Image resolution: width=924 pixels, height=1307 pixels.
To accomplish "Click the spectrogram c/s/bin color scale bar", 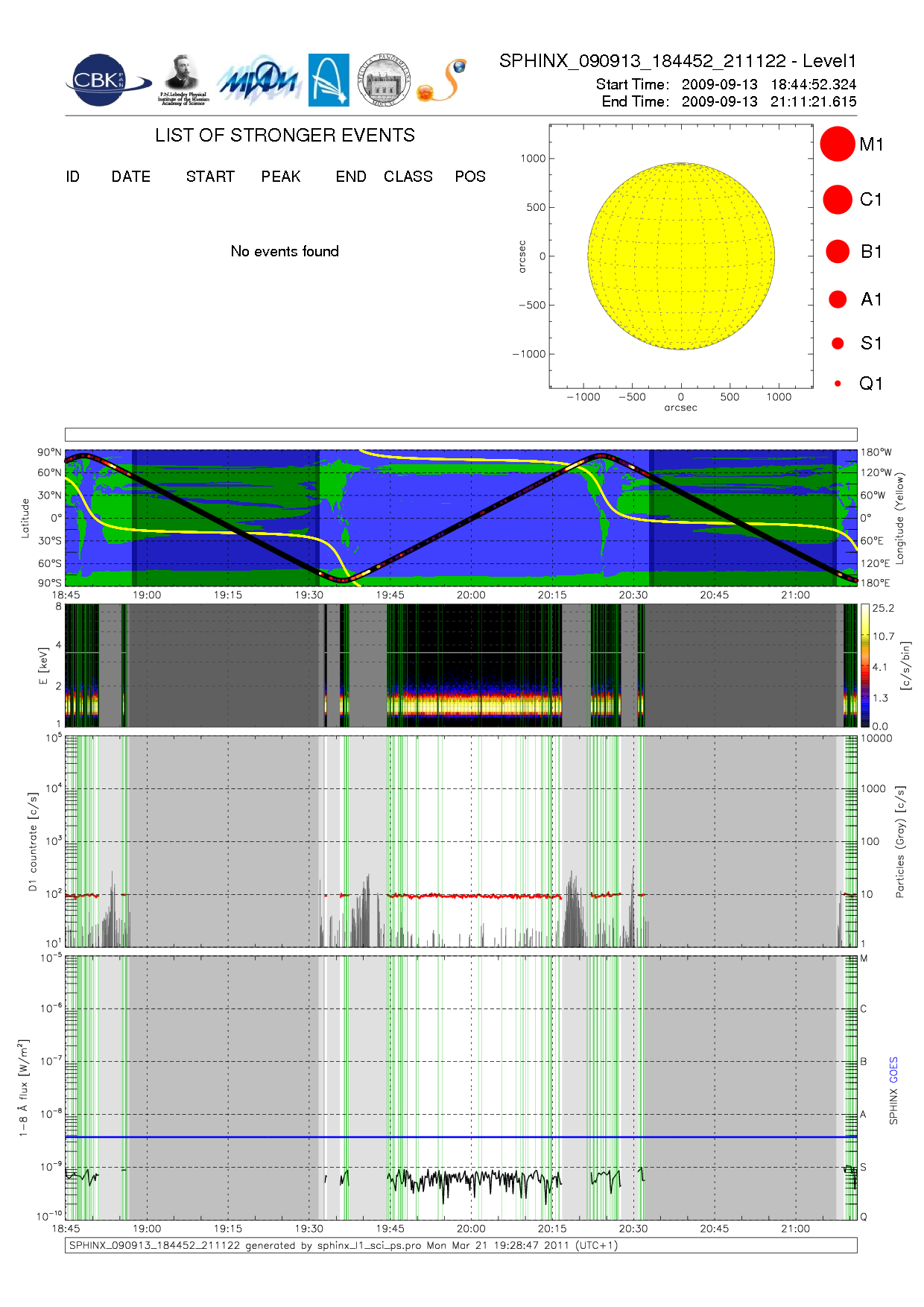I will (864, 665).
